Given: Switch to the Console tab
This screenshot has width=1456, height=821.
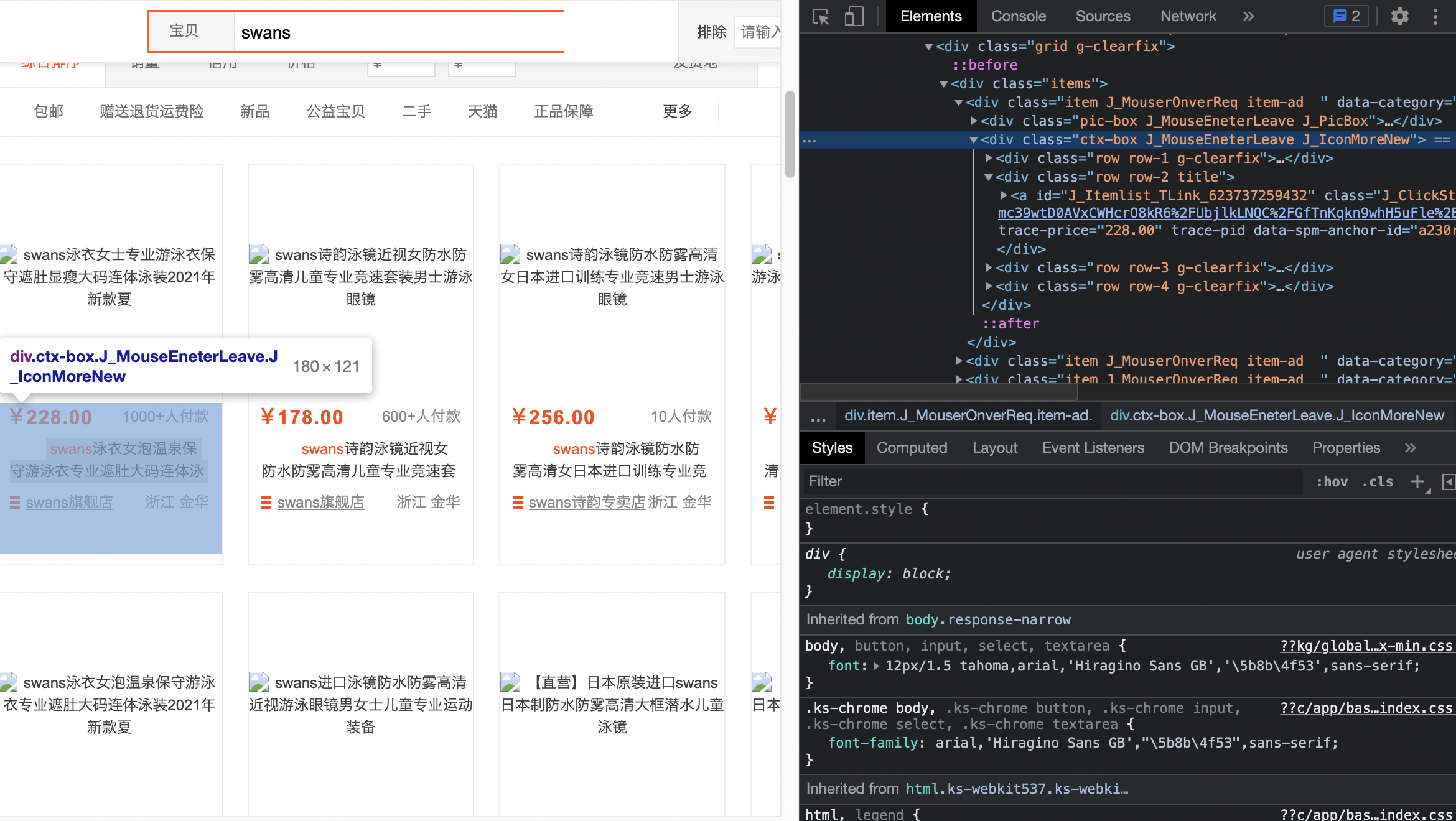Looking at the screenshot, I should [x=1019, y=16].
